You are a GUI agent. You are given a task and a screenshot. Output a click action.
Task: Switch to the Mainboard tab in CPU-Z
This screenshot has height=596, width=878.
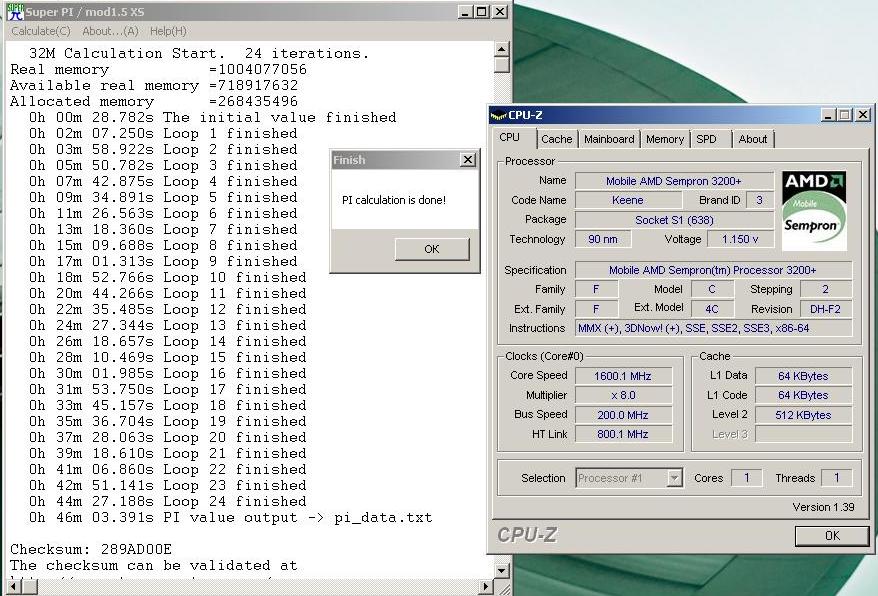coord(609,139)
